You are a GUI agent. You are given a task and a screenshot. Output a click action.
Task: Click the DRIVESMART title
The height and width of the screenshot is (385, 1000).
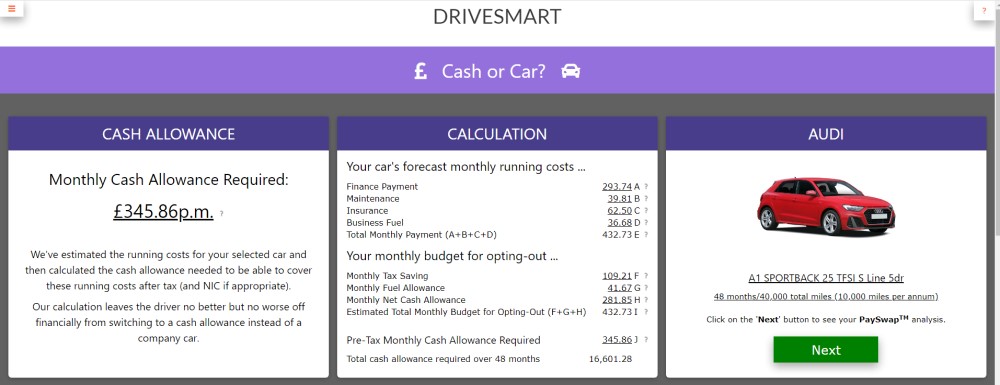click(x=497, y=17)
